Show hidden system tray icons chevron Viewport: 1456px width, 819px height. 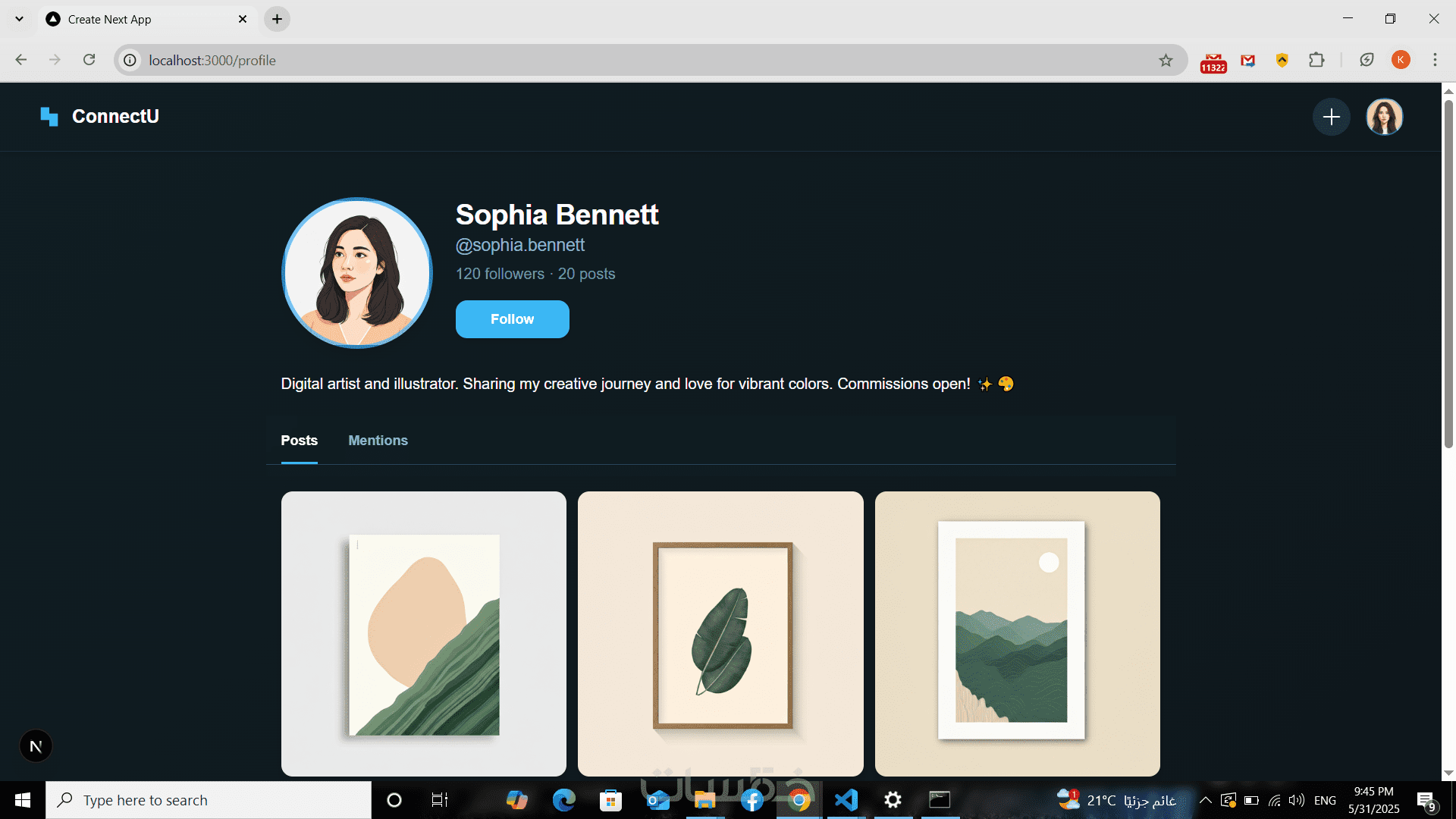[1205, 800]
